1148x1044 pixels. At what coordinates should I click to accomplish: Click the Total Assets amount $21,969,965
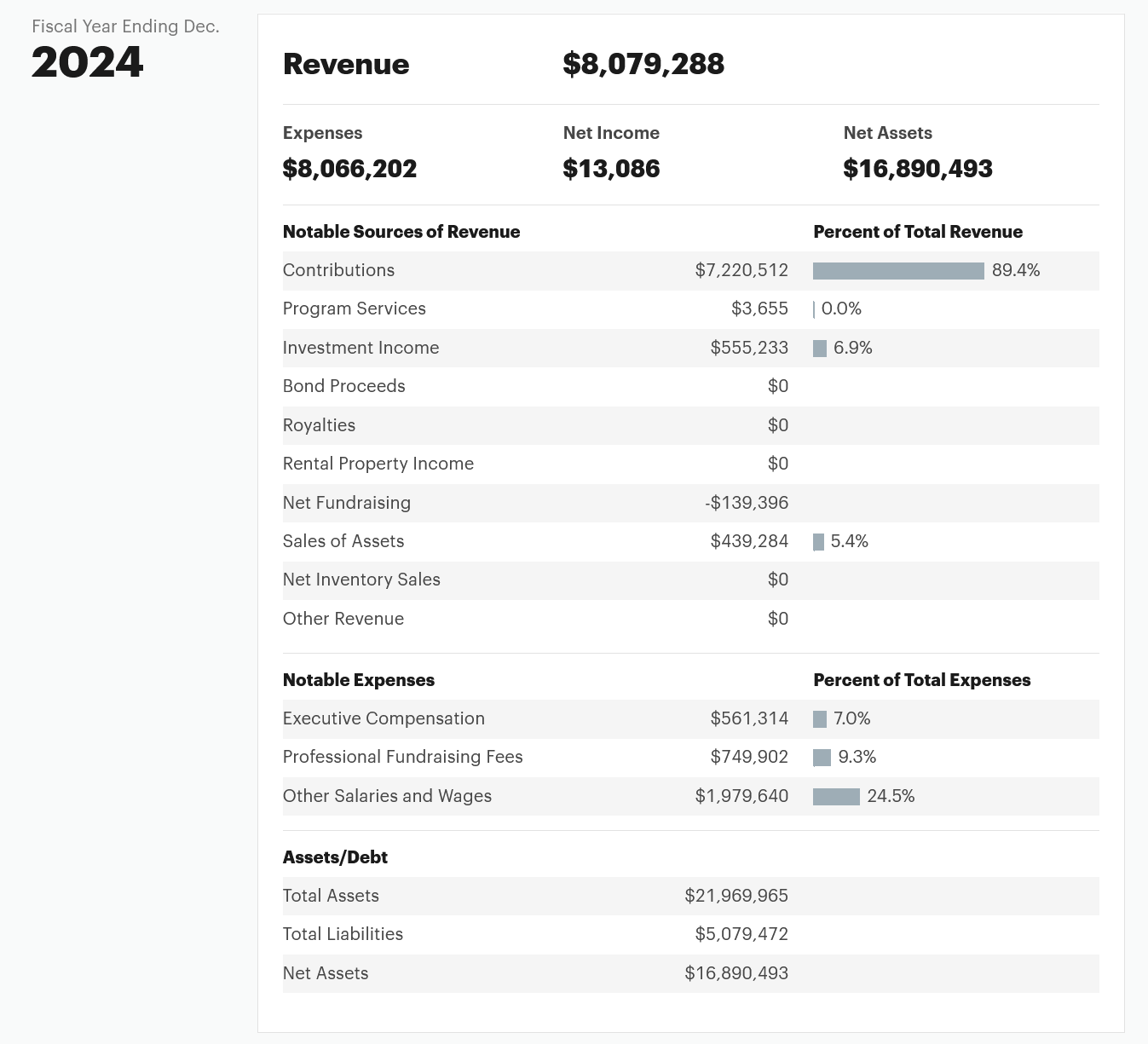[736, 896]
